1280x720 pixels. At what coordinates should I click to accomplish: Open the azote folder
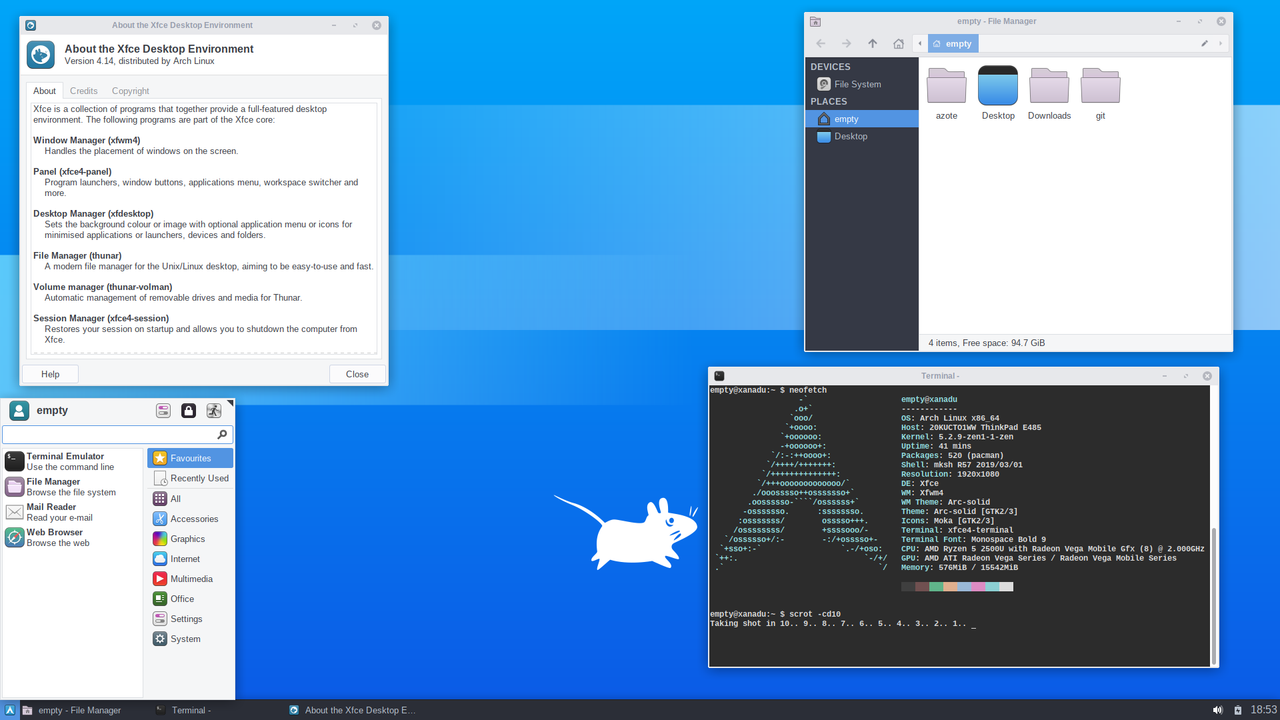946,94
